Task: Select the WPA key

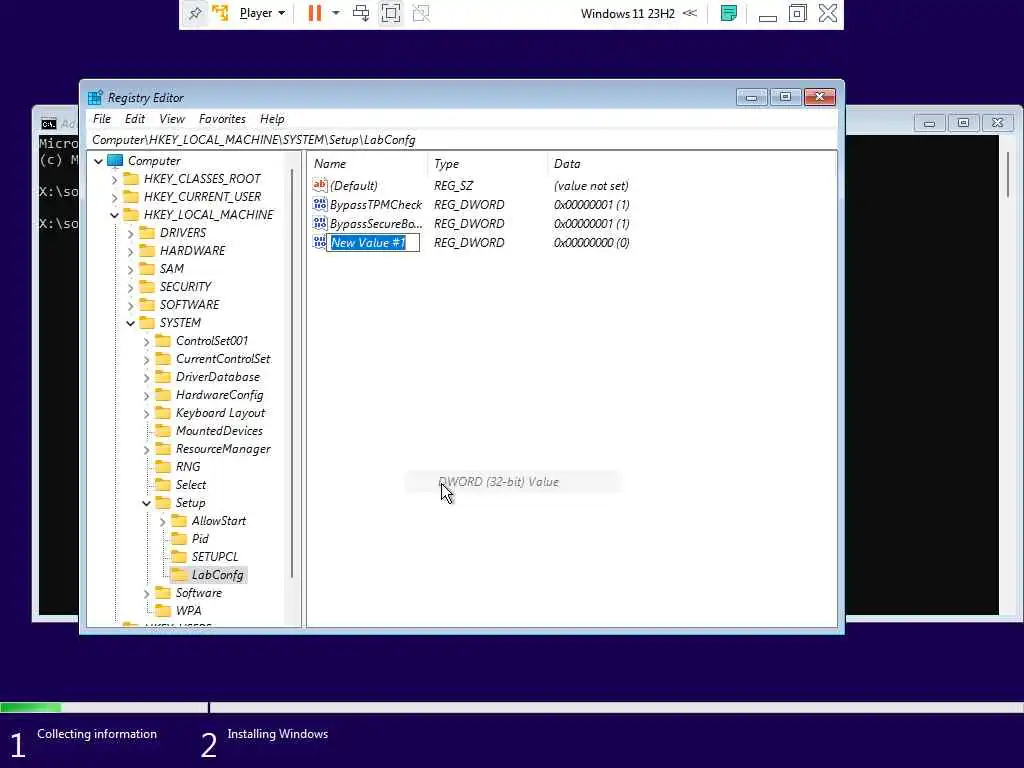Action: click(188, 611)
